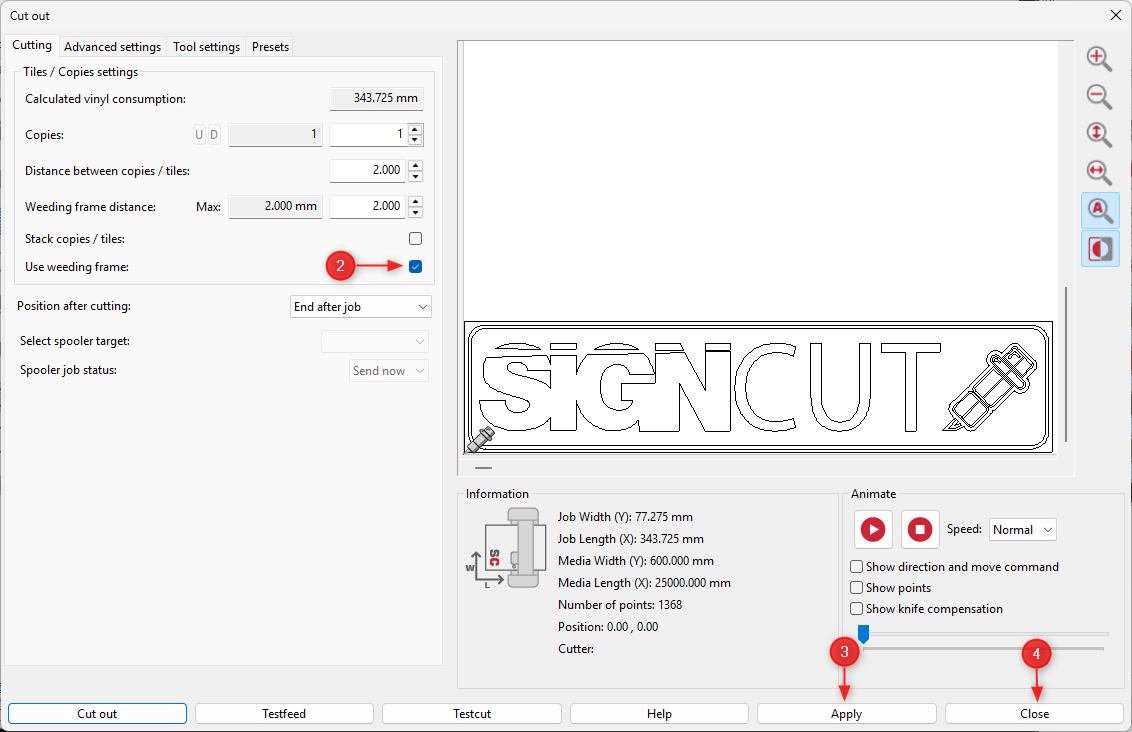Click the Job Length (X) information text

pos(630,539)
